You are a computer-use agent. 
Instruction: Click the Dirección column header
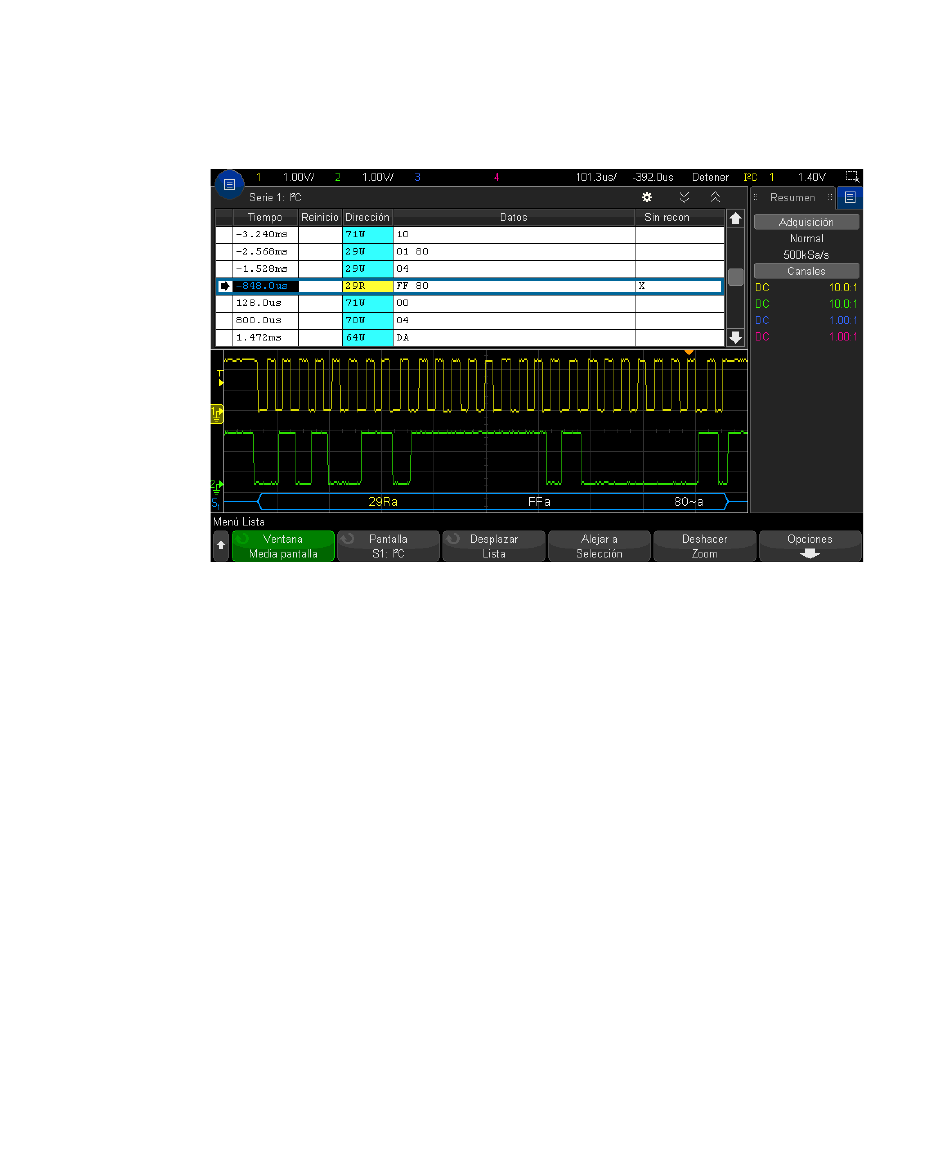(368, 217)
